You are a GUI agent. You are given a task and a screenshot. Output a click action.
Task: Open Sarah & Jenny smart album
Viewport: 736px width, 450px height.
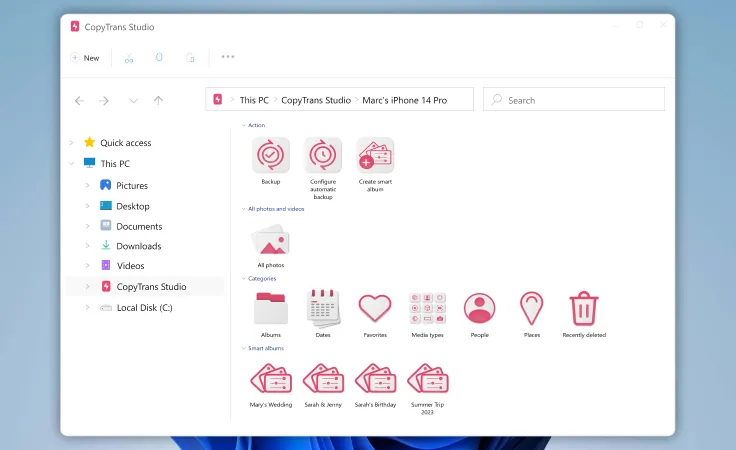click(x=323, y=378)
